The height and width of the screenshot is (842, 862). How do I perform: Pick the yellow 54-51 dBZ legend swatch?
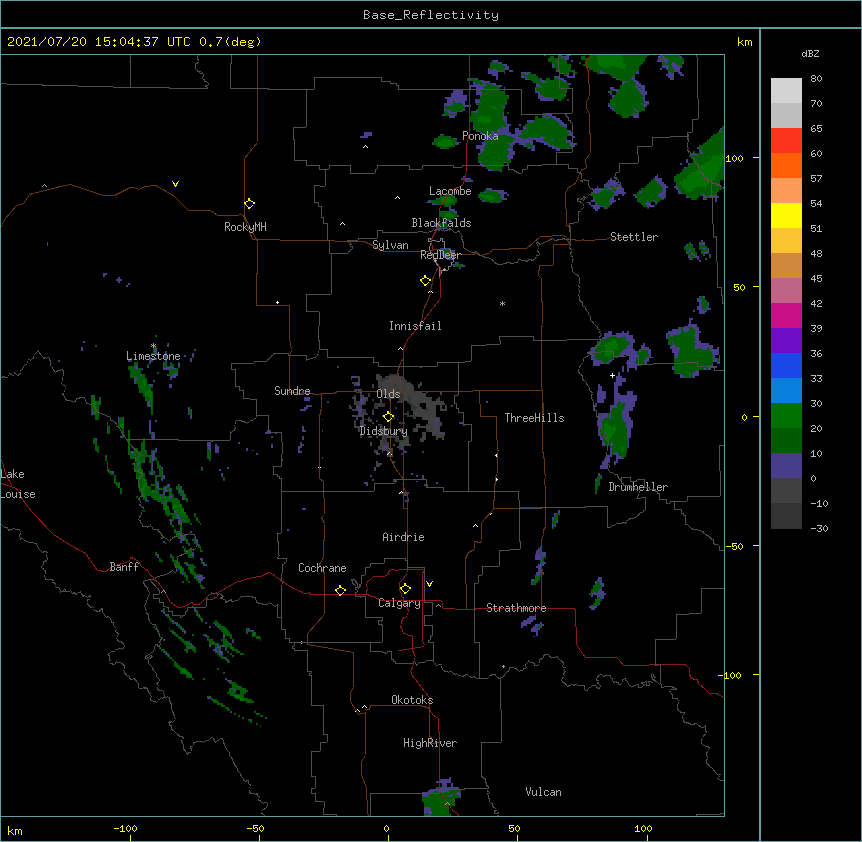coord(786,215)
